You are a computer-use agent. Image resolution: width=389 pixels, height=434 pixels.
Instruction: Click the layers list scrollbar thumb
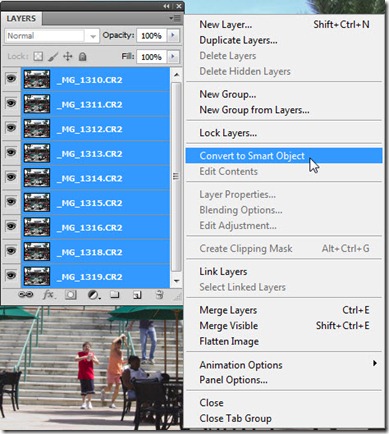[177, 176]
